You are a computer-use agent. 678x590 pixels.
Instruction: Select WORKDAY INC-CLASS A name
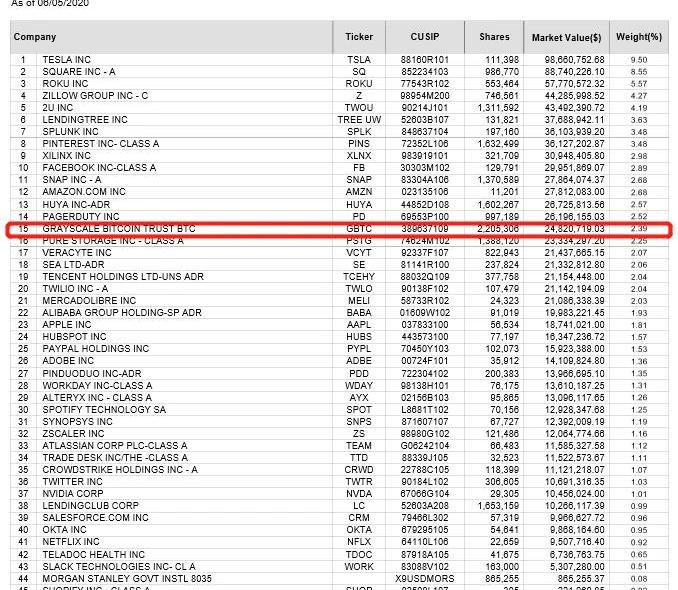[97, 386]
